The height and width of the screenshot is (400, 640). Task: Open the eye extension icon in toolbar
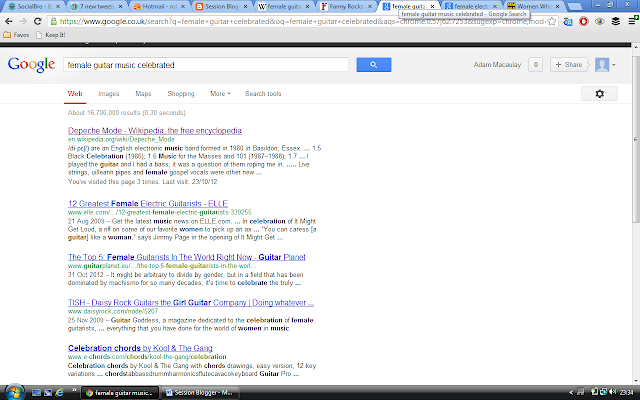[x=600, y=21]
